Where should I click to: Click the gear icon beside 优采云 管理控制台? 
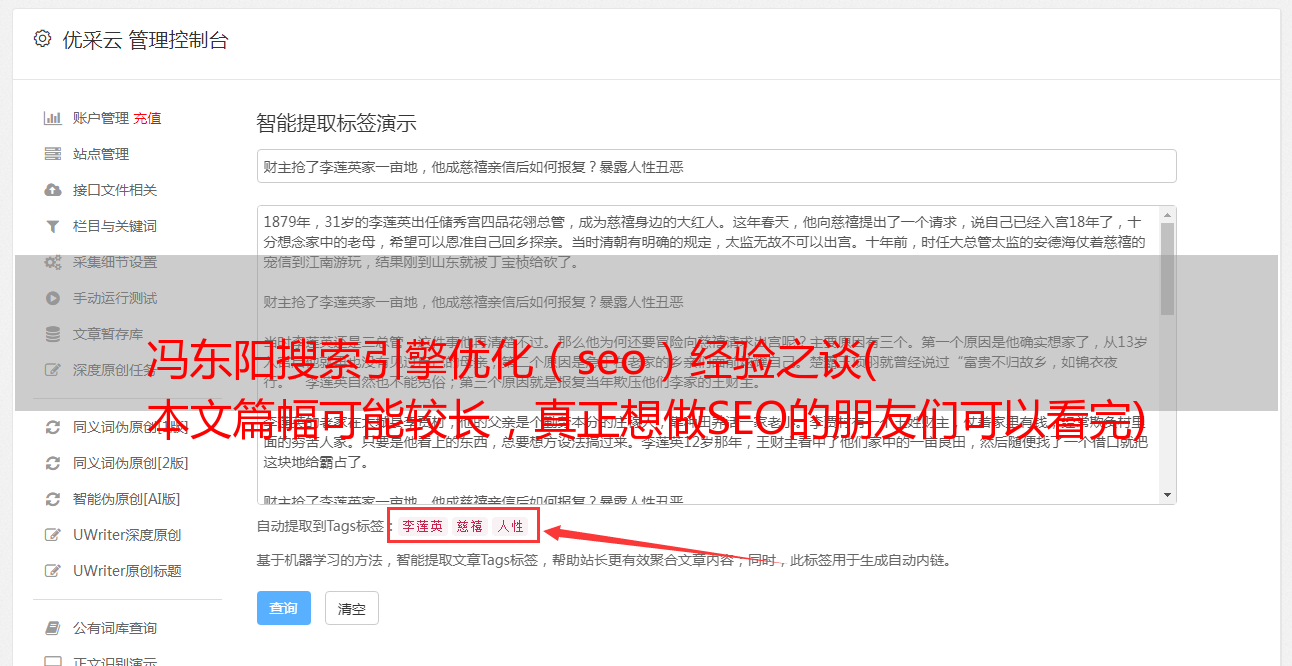tap(42, 39)
